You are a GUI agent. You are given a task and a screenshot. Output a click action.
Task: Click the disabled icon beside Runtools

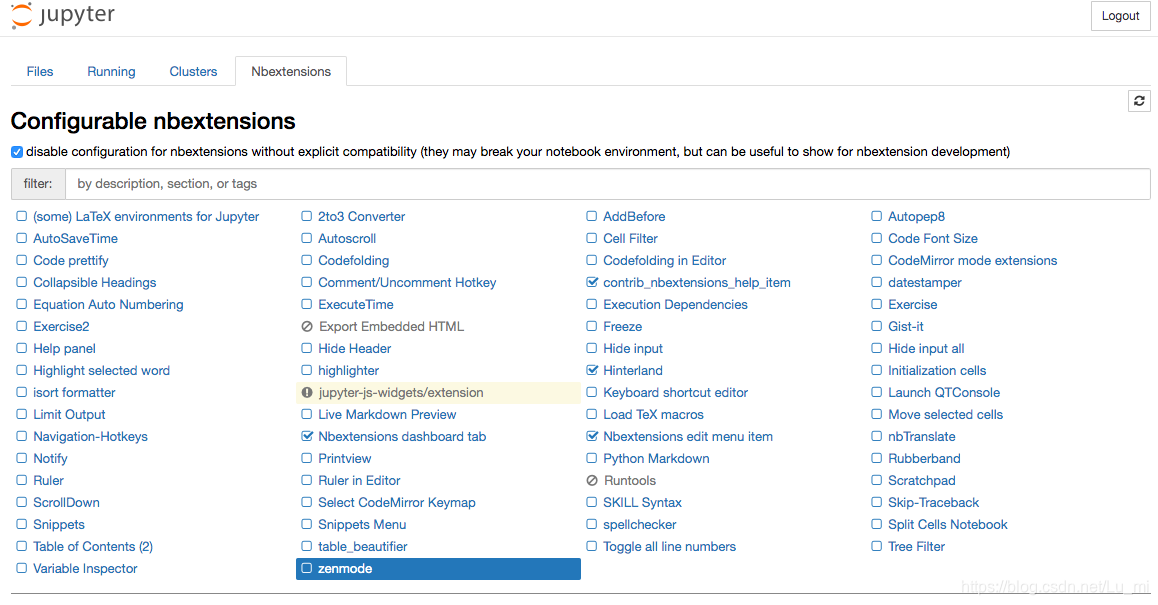pyautogui.click(x=592, y=481)
